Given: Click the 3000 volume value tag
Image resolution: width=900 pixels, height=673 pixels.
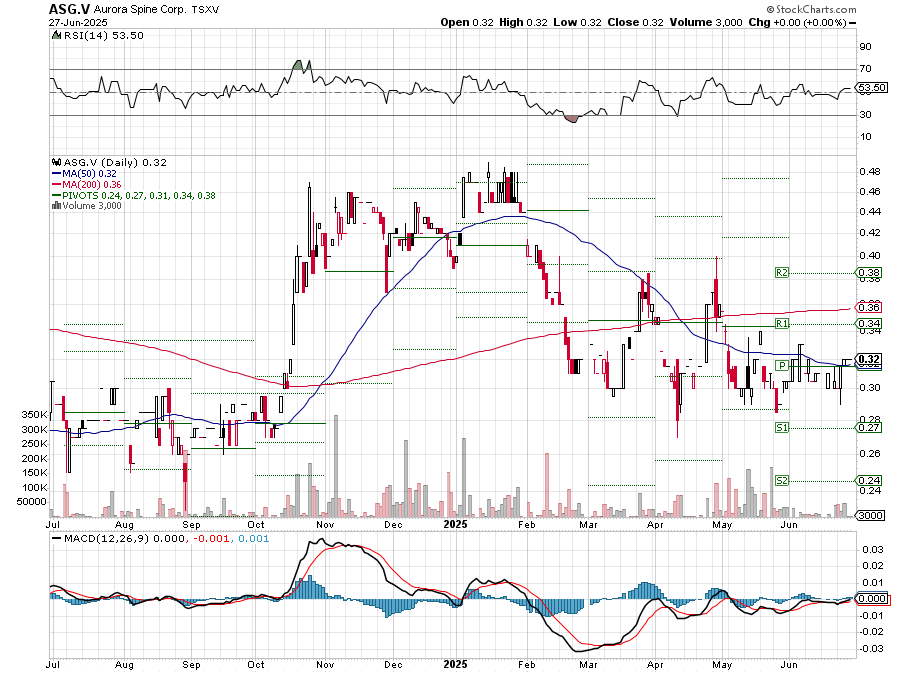Looking at the screenshot, I should (870, 515).
